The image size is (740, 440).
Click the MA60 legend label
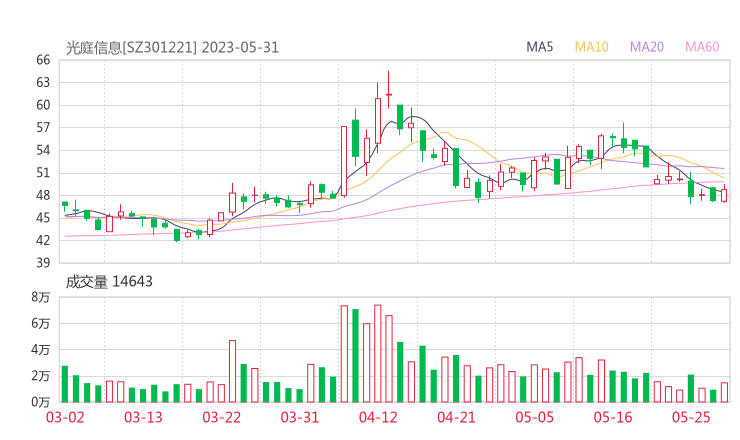point(702,47)
